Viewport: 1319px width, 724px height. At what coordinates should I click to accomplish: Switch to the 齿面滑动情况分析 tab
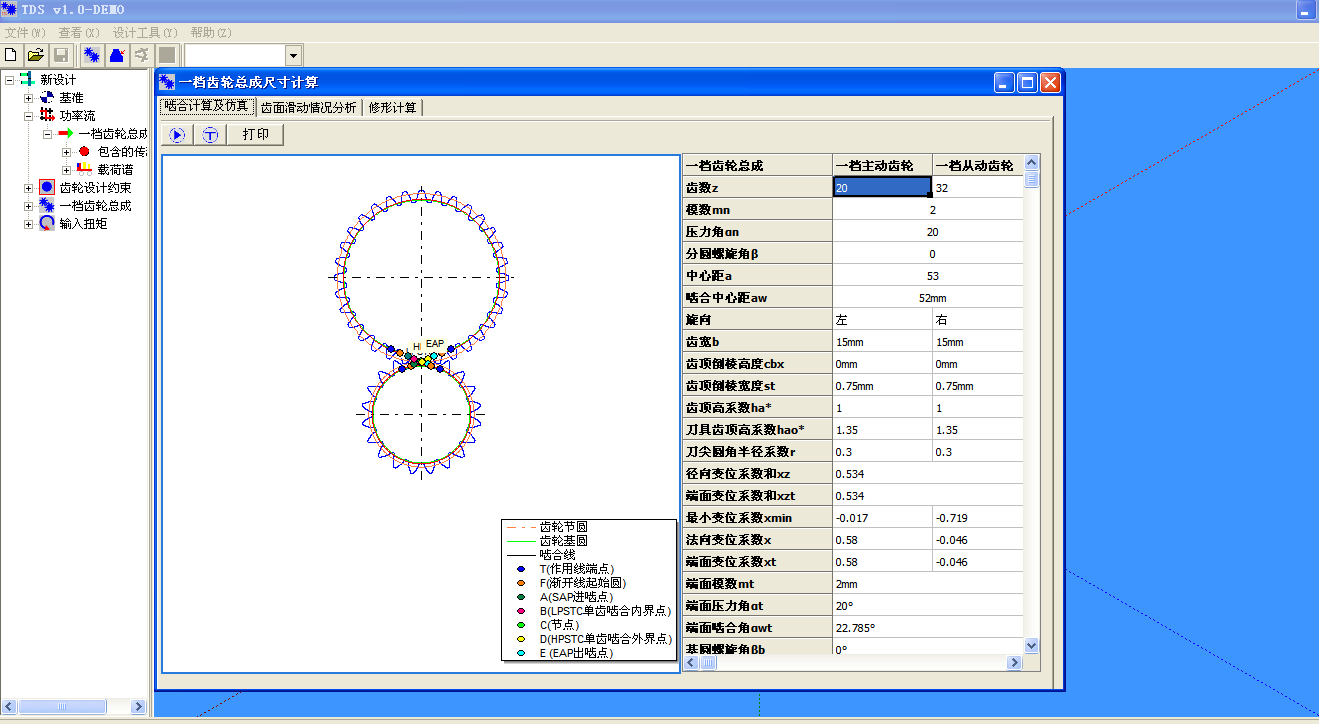308,107
